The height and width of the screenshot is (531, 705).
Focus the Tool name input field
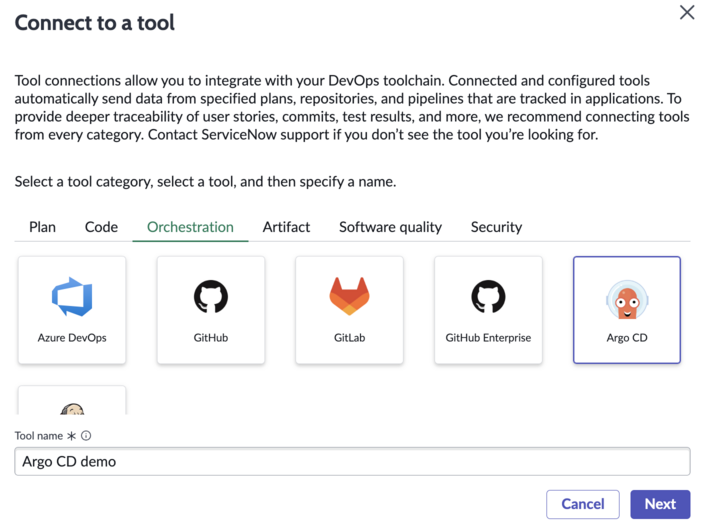(352, 461)
